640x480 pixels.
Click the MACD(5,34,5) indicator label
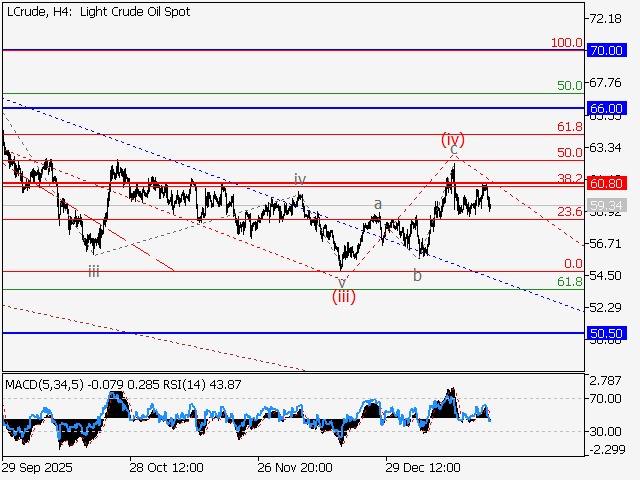[44, 383]
